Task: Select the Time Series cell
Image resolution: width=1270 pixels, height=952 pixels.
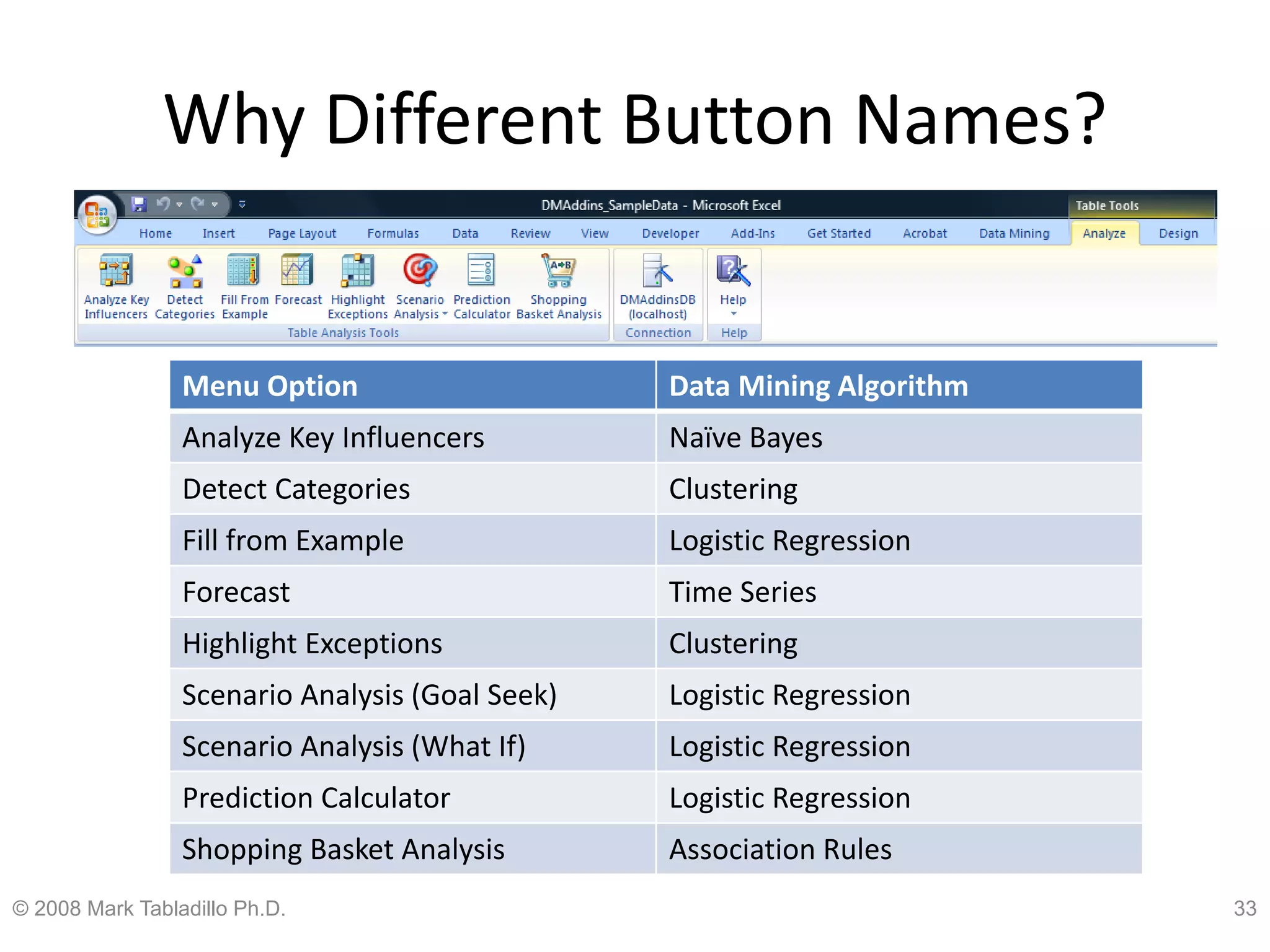Action: click(899, 592)
